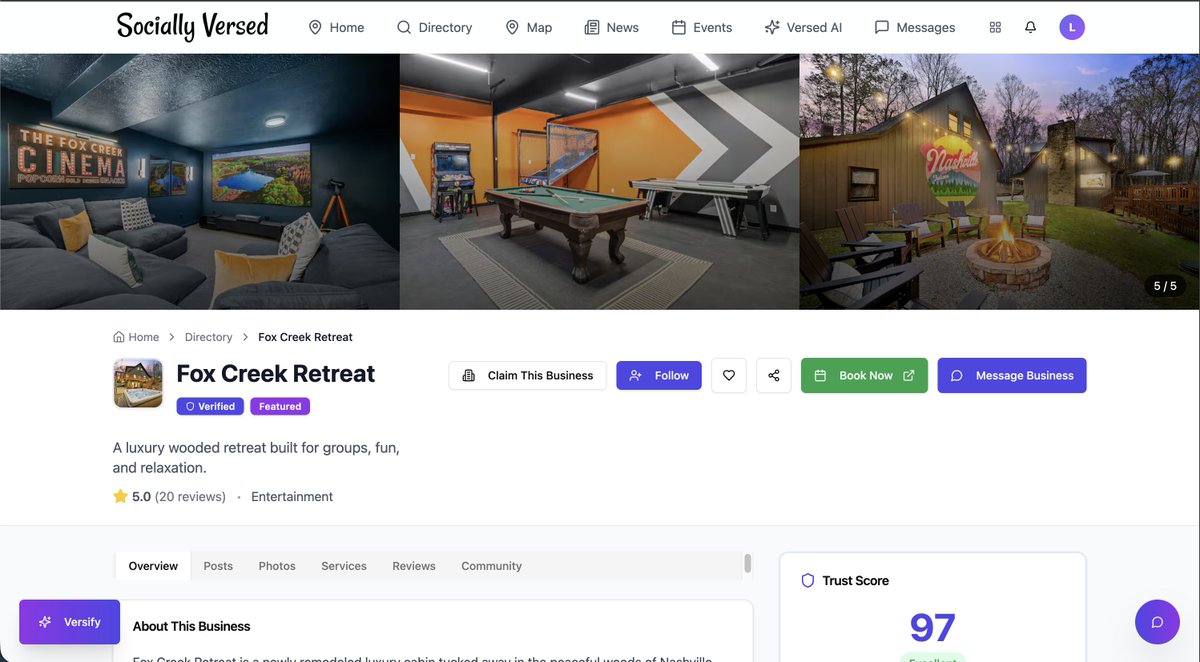Screen dimensions: 1200x662
Task: Click the 5 / 5 photo counter
Action: 1165,286
